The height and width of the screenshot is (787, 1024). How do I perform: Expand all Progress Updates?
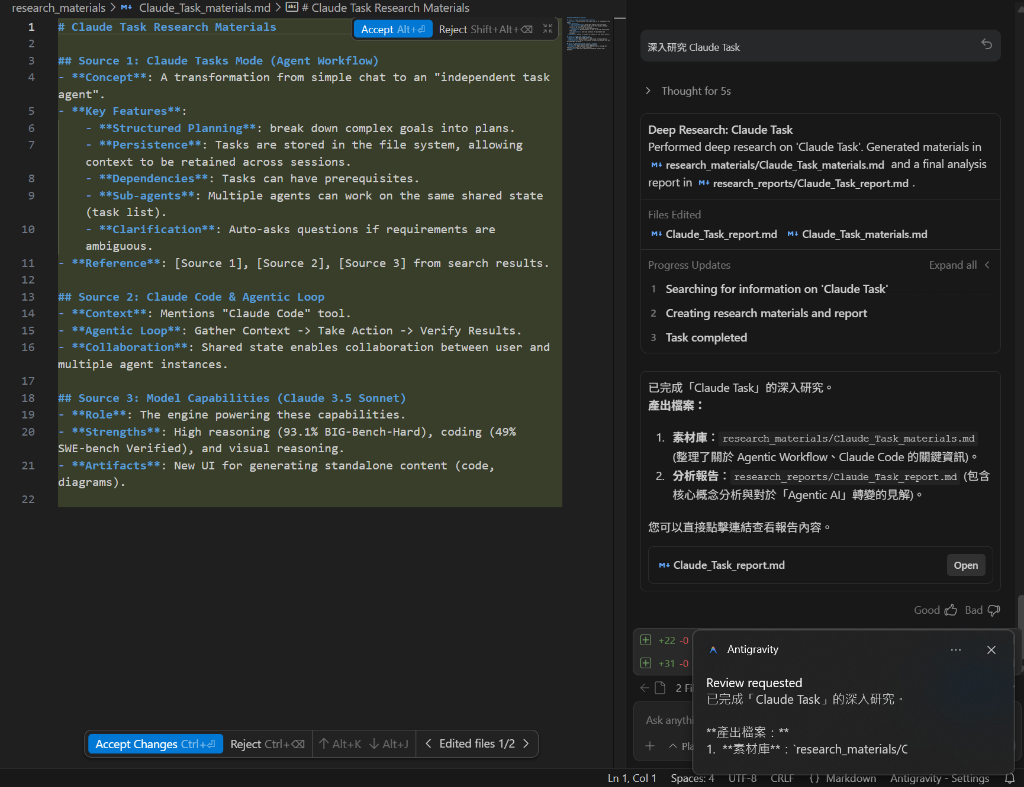(957, 265)
